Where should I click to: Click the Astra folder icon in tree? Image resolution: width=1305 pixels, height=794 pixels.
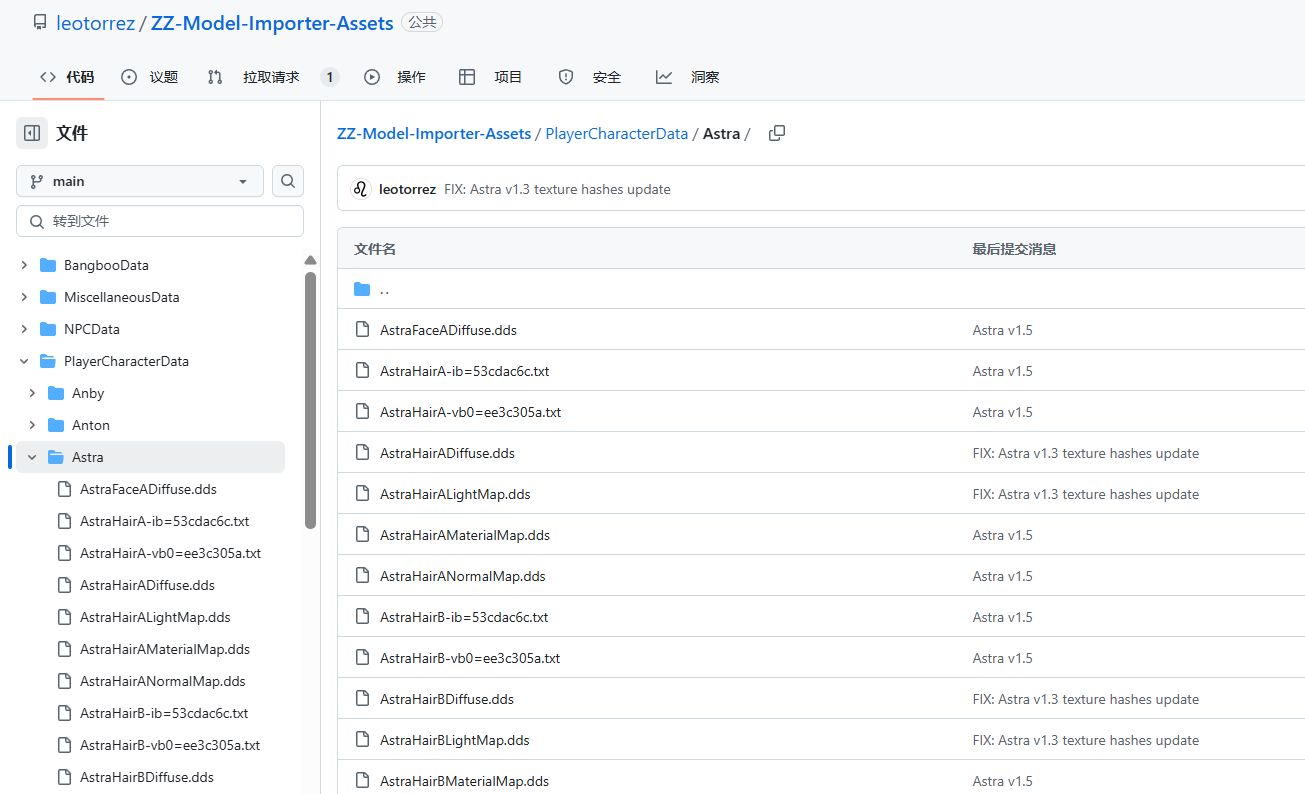point(56,457)
